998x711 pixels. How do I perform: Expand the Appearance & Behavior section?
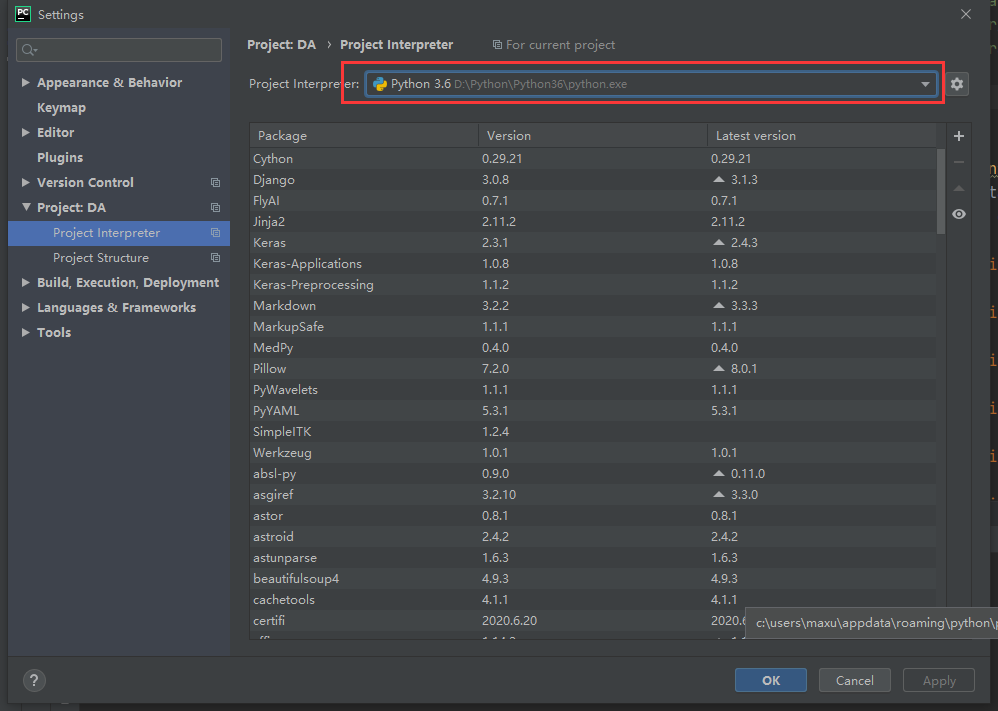tap(25, 83)
